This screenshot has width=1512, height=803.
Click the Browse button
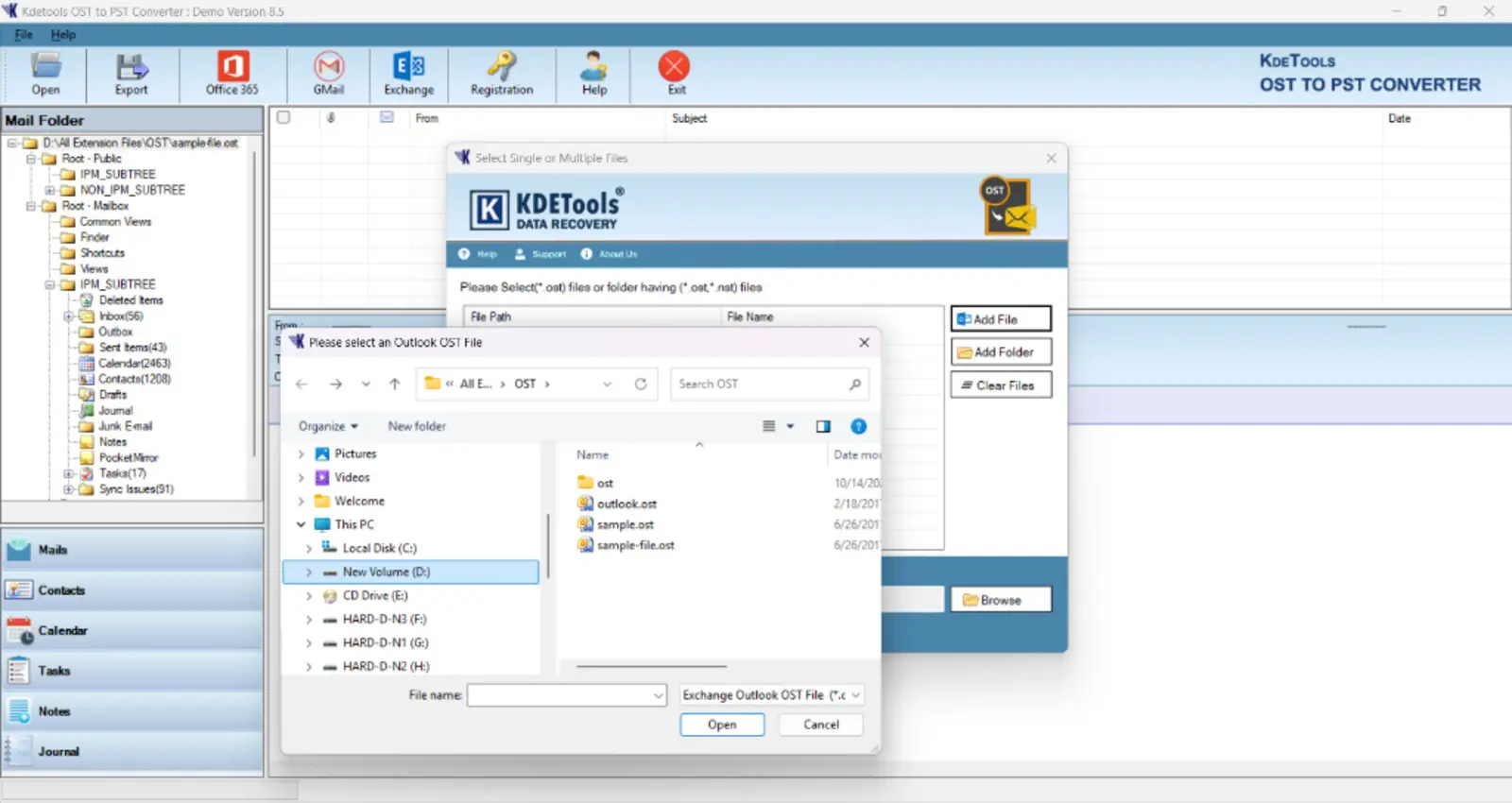1001,600
